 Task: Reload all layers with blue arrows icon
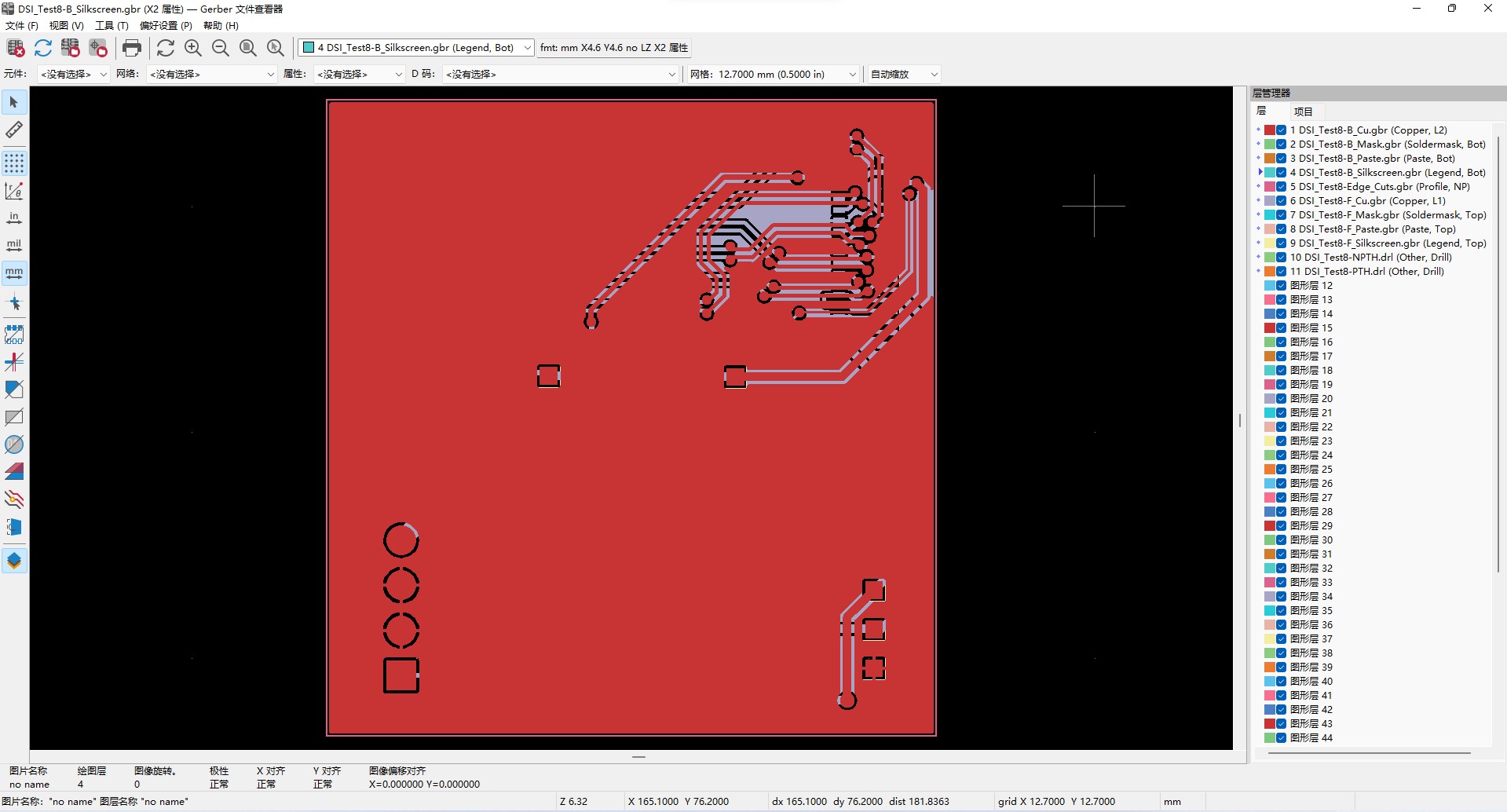tap(43, 48)
